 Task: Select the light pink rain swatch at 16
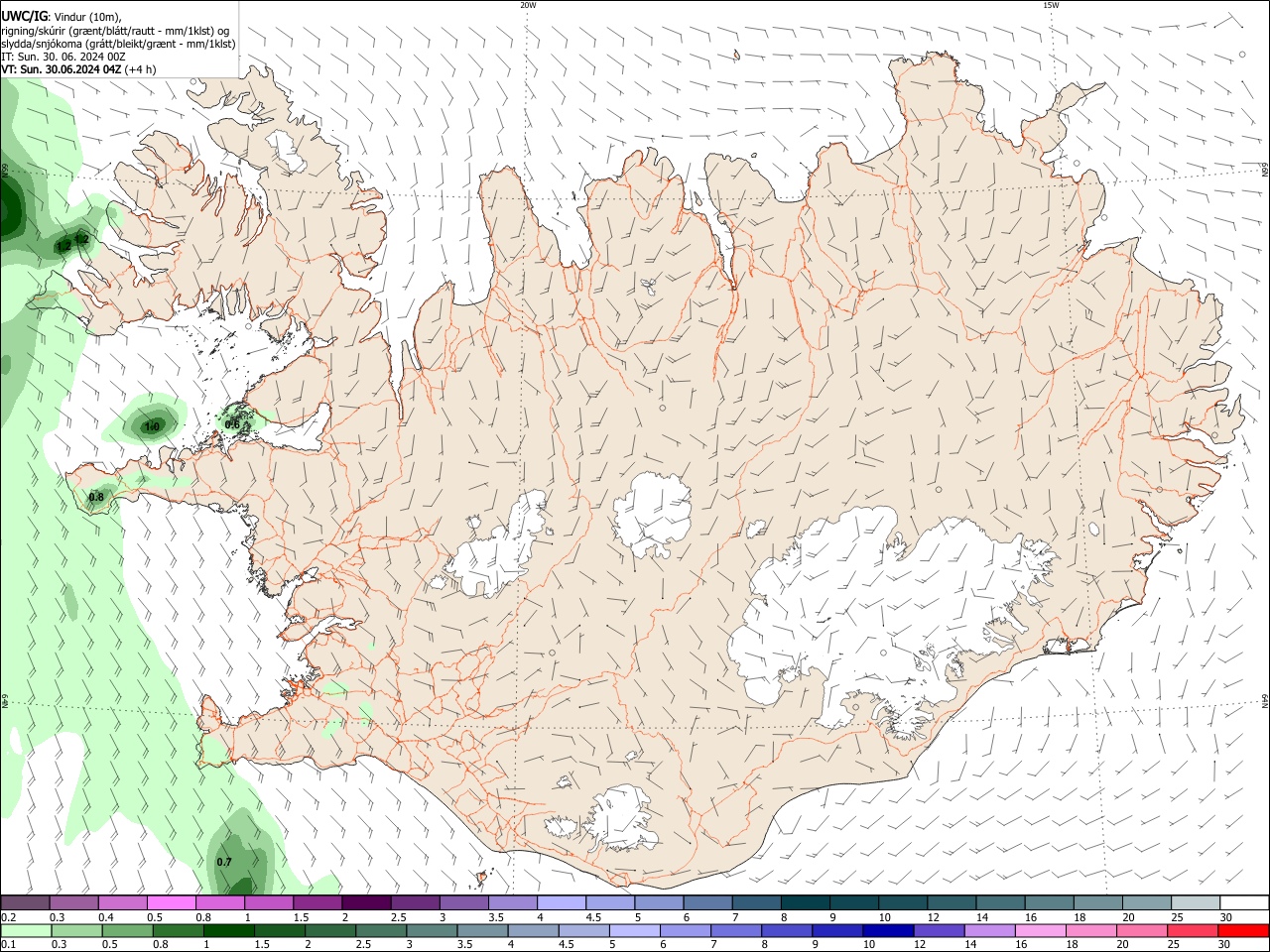pyautogui.click(x=1041, y=931)
